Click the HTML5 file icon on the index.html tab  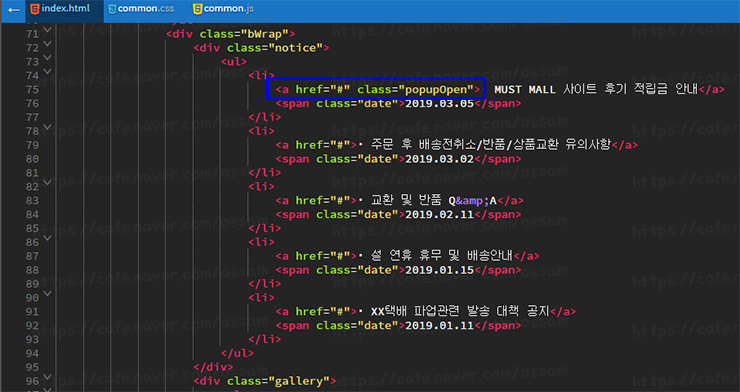tap(34, 9)
